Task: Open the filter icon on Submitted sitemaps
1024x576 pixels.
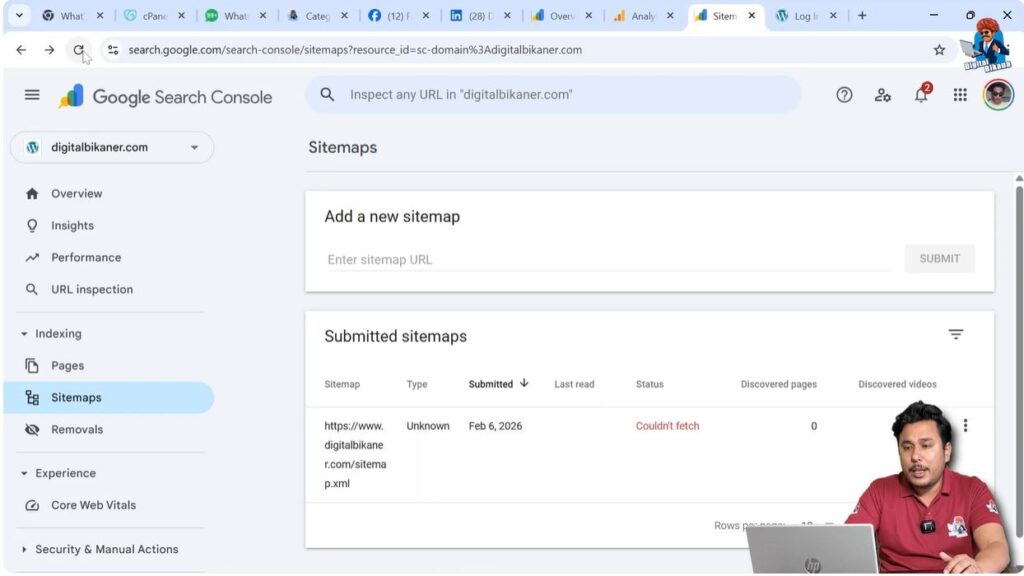Action: [956, 334]
